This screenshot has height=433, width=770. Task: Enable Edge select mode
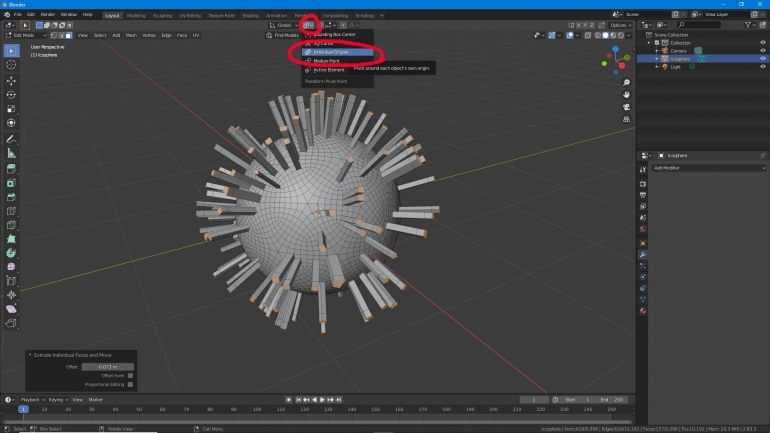tap(61, 35)
